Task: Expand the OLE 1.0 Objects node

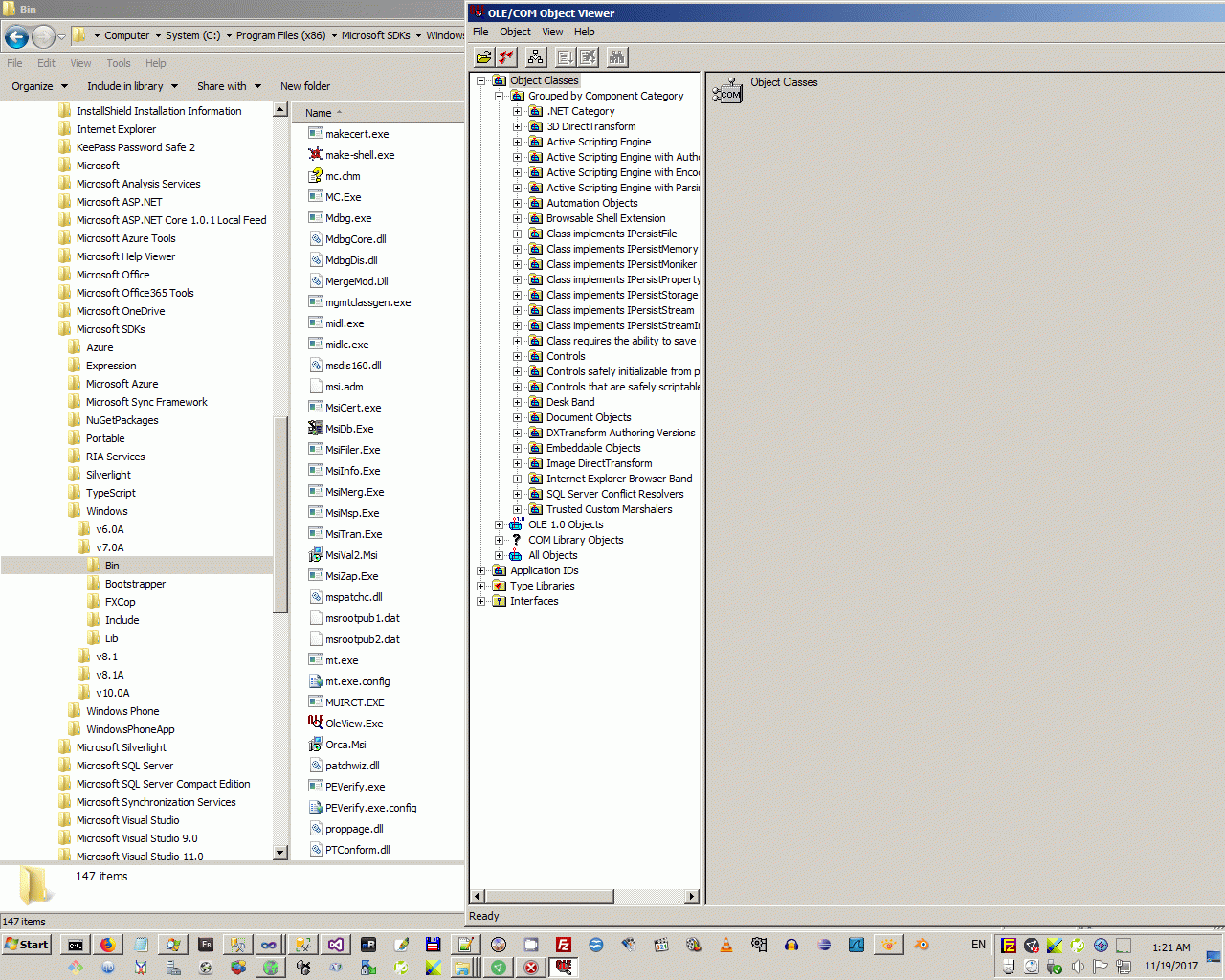Action: [x=499, y=524]
